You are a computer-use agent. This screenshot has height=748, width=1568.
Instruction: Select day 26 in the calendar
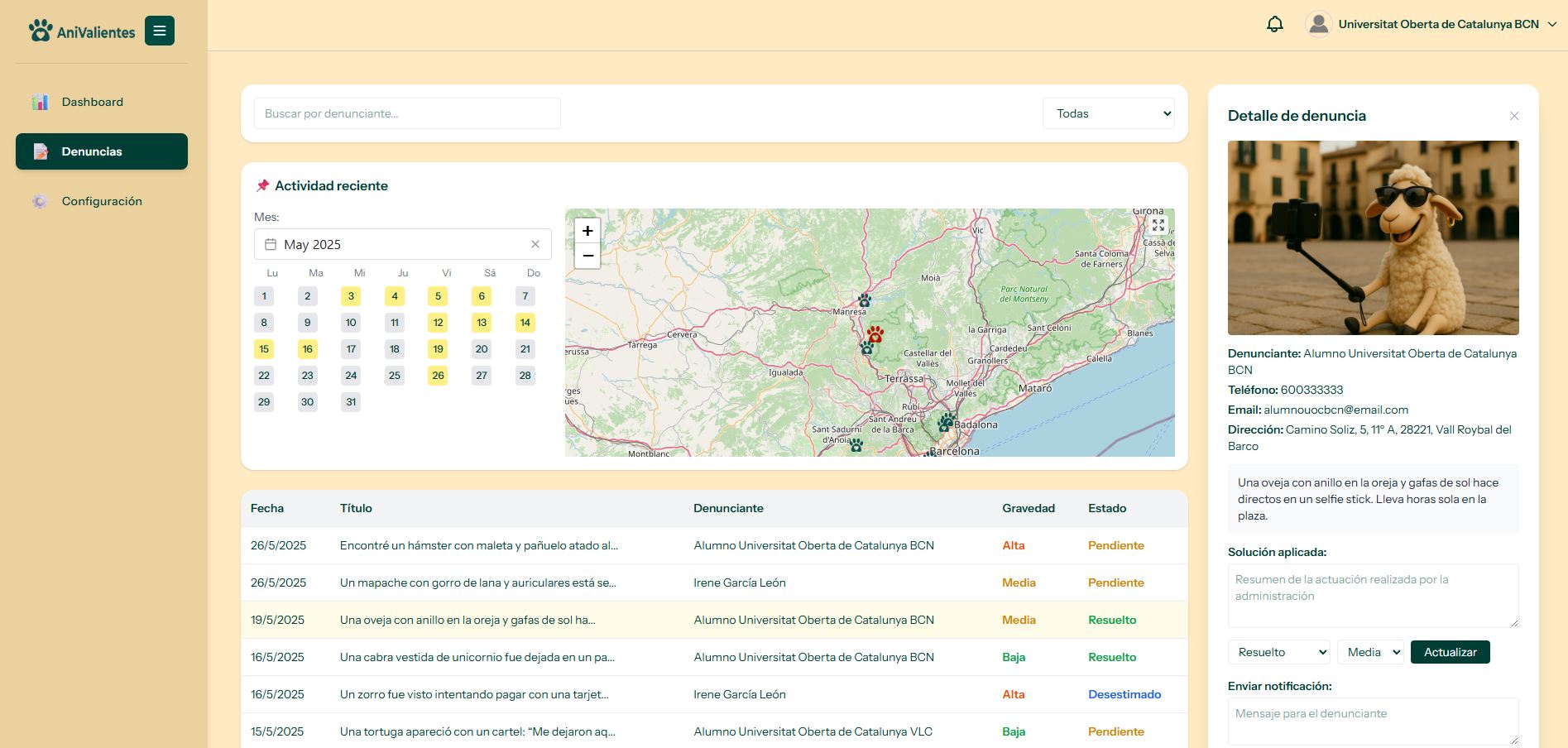click(x=438, y=376)
